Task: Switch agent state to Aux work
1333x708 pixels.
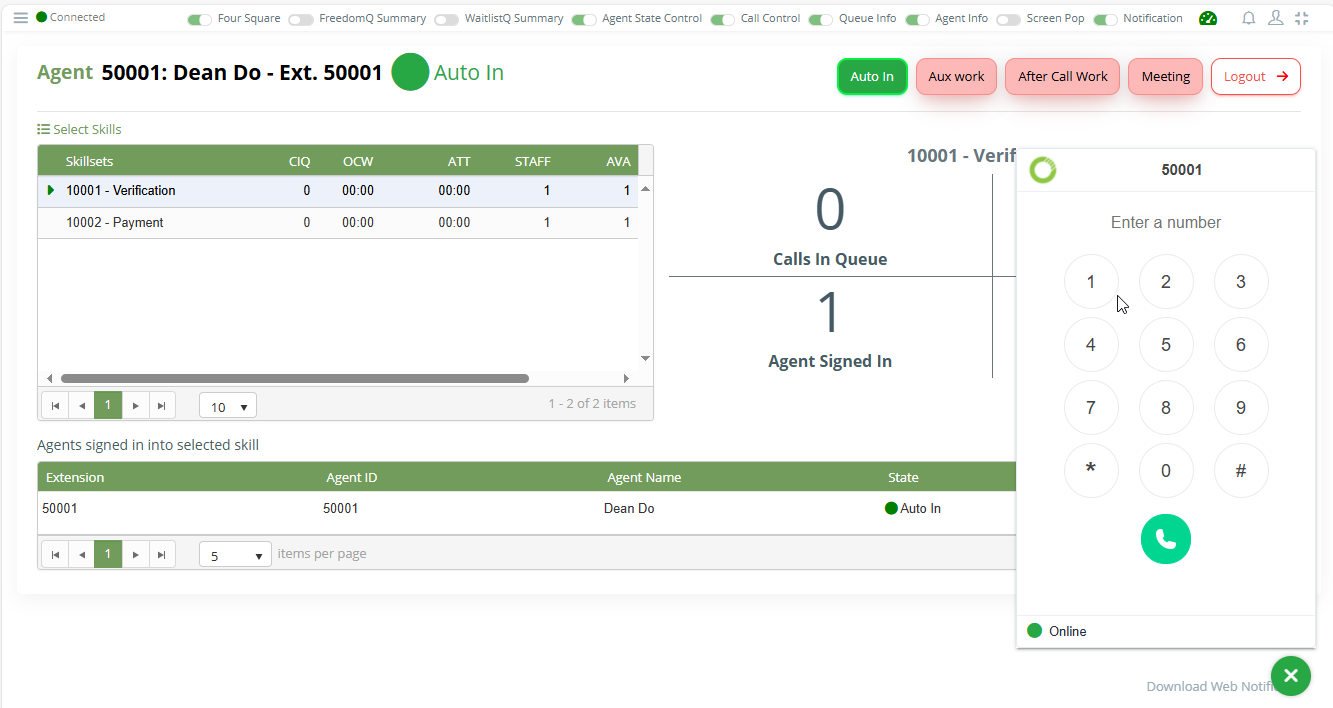Action: [x=956, y=77]
